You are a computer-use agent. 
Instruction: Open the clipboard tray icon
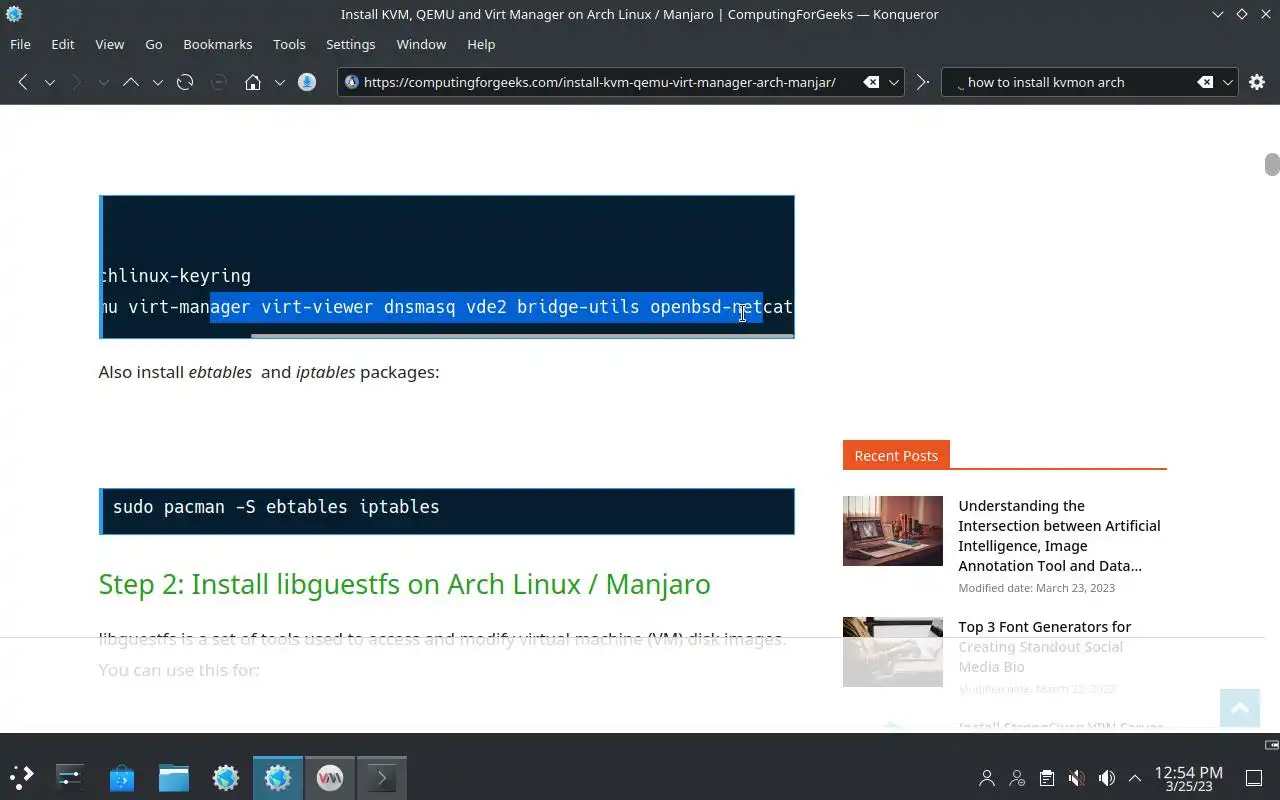(1046, 777)
